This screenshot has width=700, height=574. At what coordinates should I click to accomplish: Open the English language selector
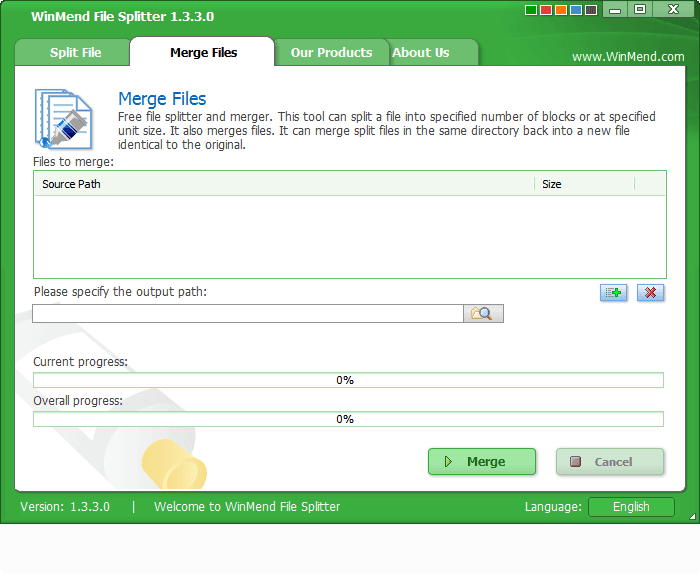pos(631,507)
